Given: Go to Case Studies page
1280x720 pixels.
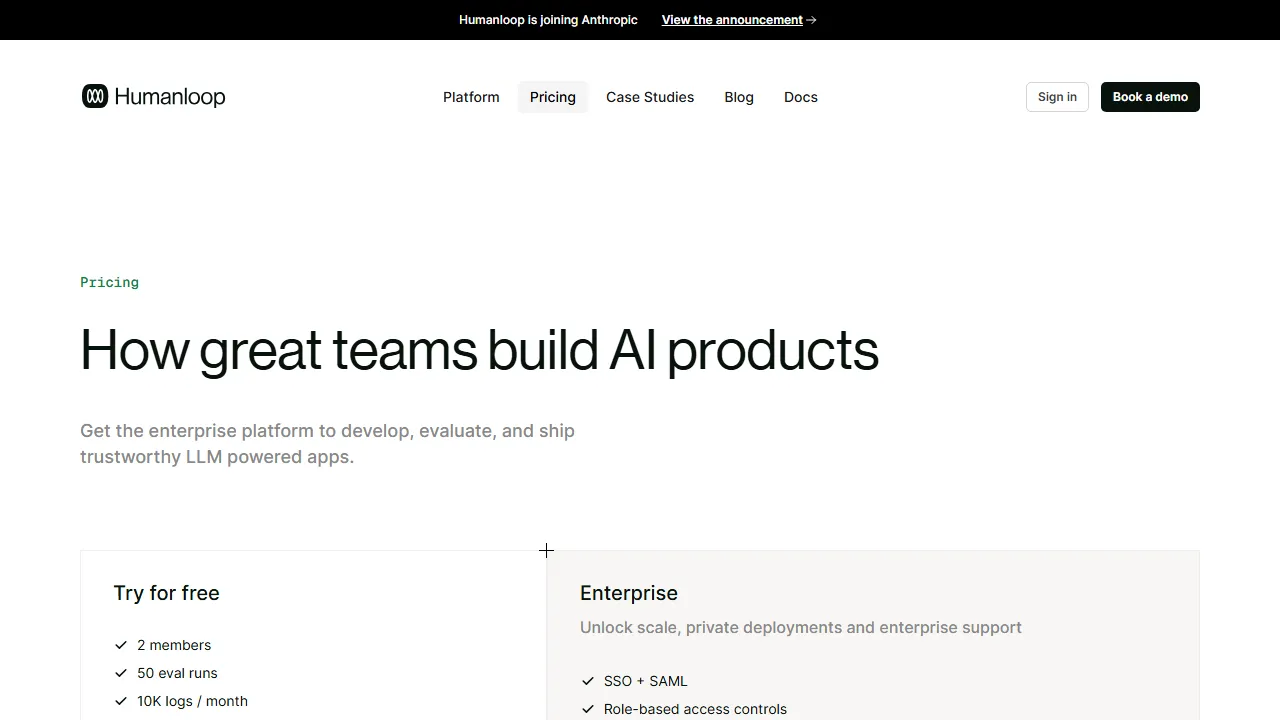Looking at the screenshot, I should pyautogui.click(x=650, y=97).
